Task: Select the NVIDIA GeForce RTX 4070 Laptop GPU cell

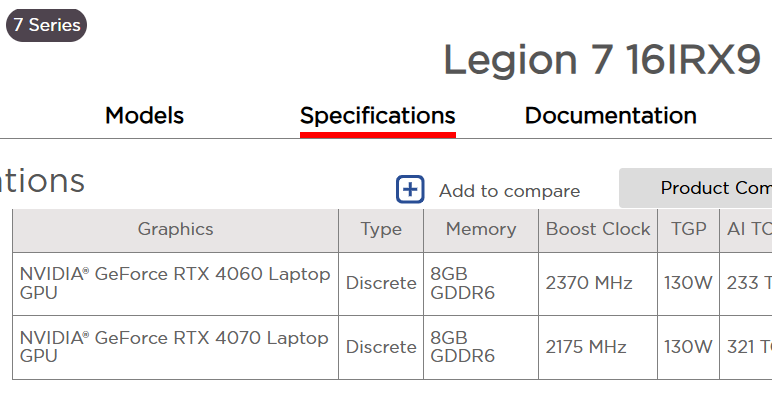Action: [x=175, y=347]
